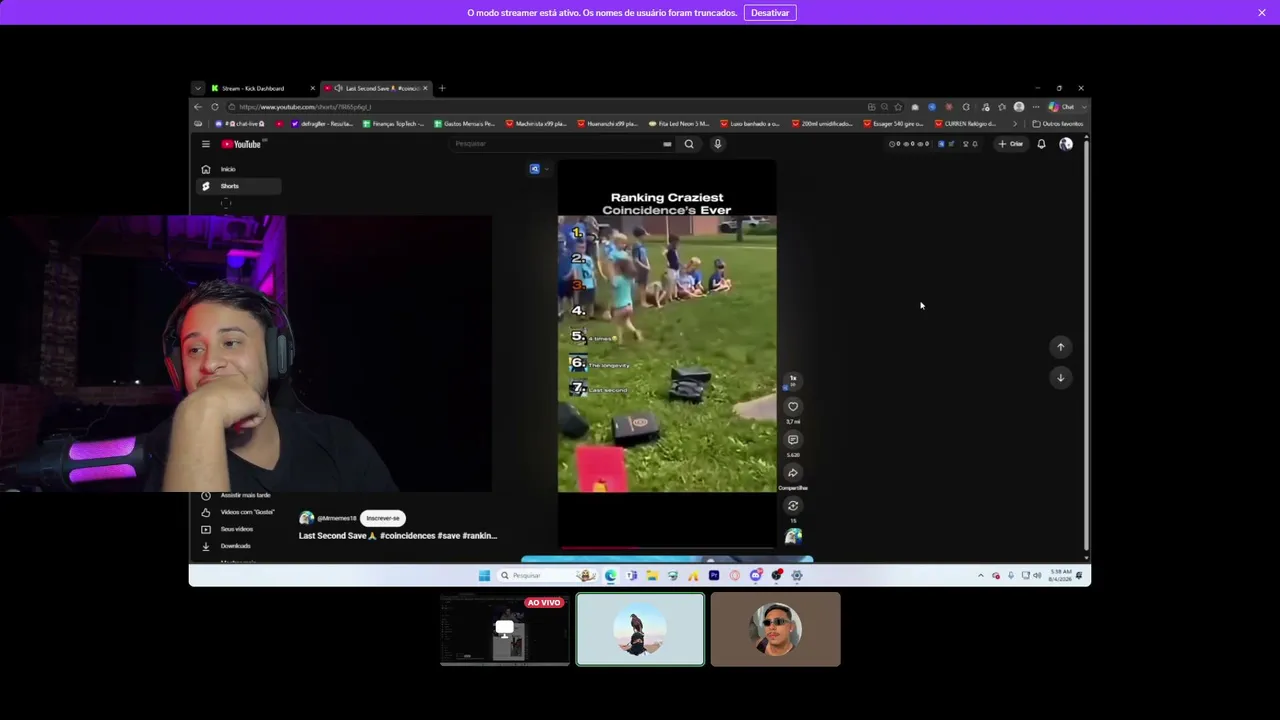Screen dimensions: 1280x720
Task: Go to the YouTube logo home
Action: point(241,144)
